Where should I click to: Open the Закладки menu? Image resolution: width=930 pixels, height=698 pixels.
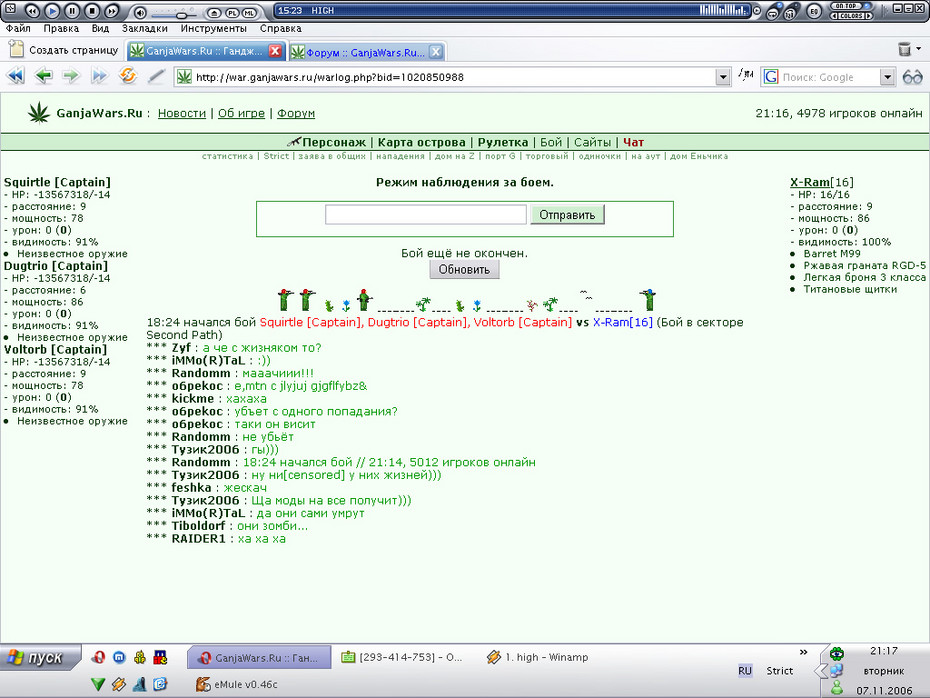(x=145, y=28)
